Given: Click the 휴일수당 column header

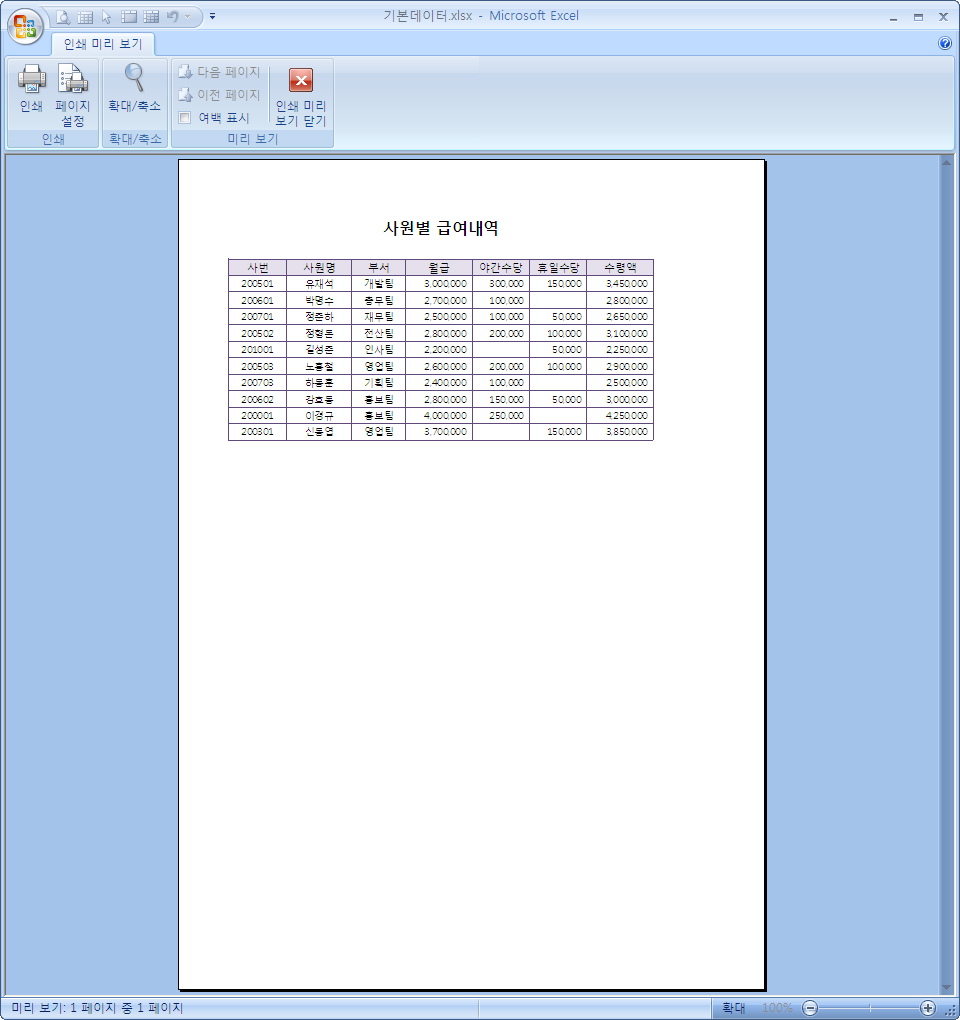Looking at the screenshot, I should (x=558, y=267).
